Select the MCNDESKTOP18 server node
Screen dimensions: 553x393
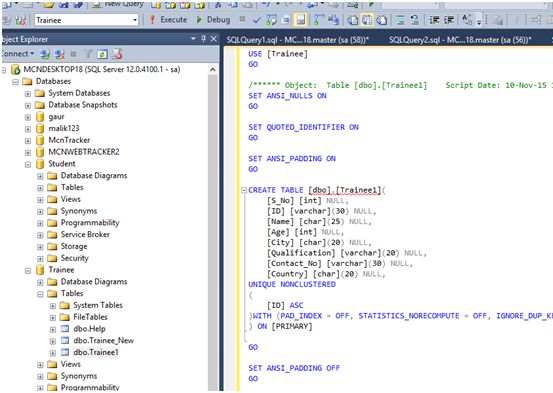(102, 69)
